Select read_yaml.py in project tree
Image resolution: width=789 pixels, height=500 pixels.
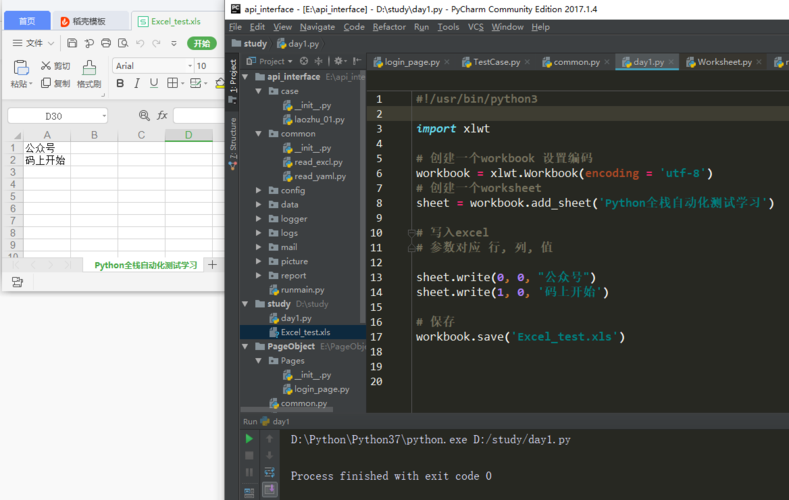click(x=320, y=176)
